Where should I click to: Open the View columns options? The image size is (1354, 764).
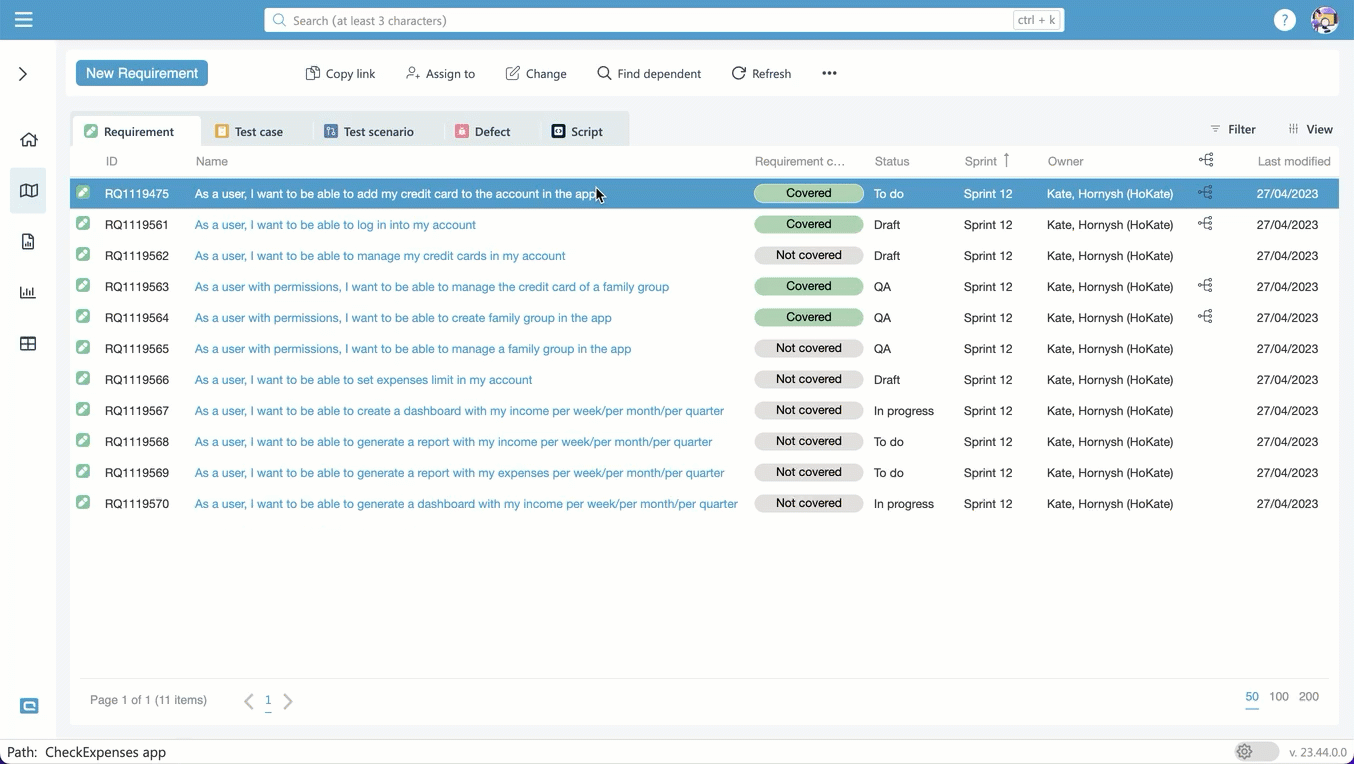click(1310, 129)
